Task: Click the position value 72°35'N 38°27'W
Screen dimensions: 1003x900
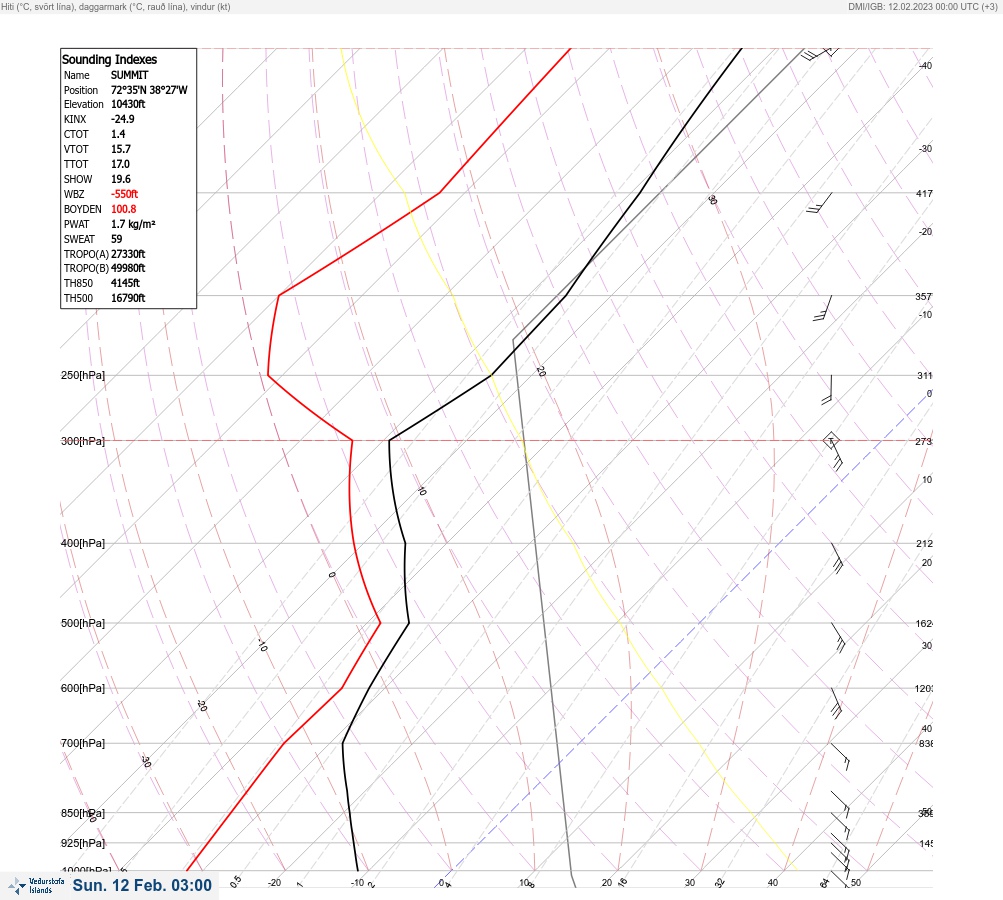Action: (149, 90)
